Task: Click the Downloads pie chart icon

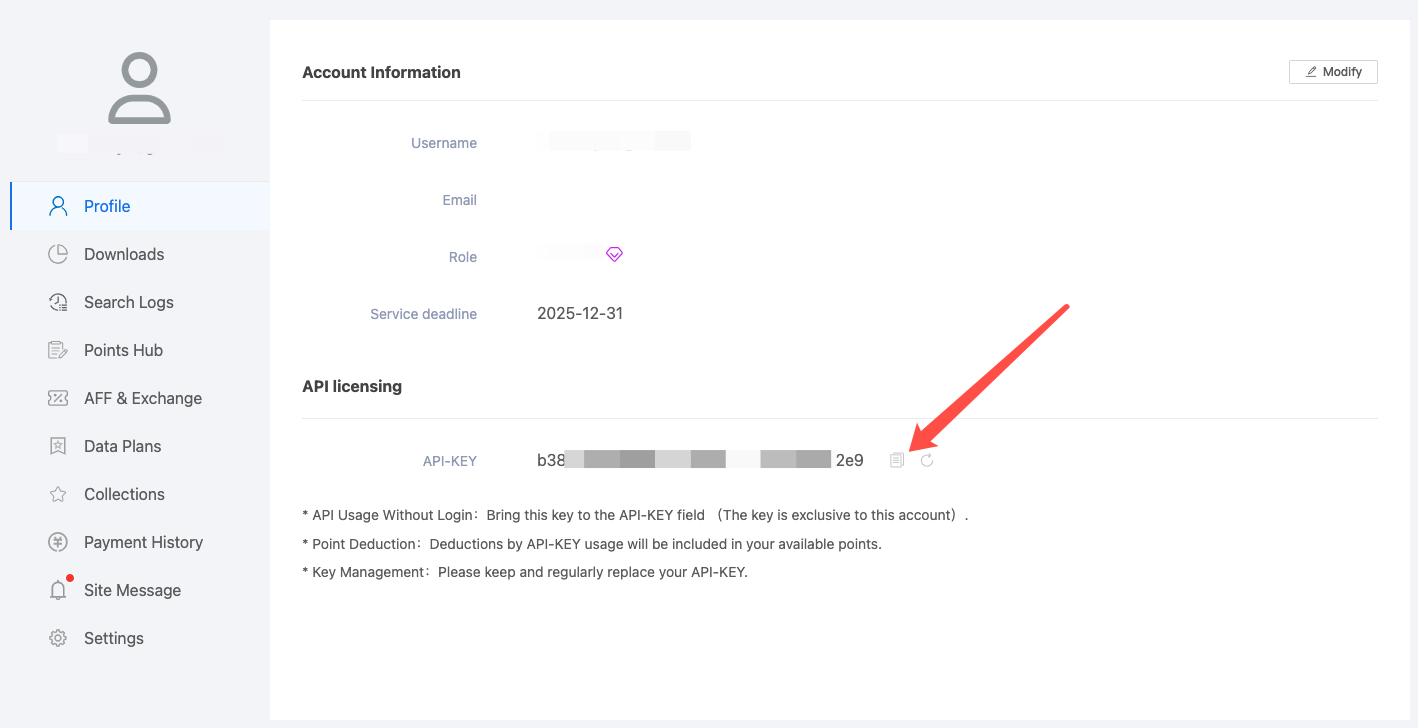Action: tap(58, 254)
